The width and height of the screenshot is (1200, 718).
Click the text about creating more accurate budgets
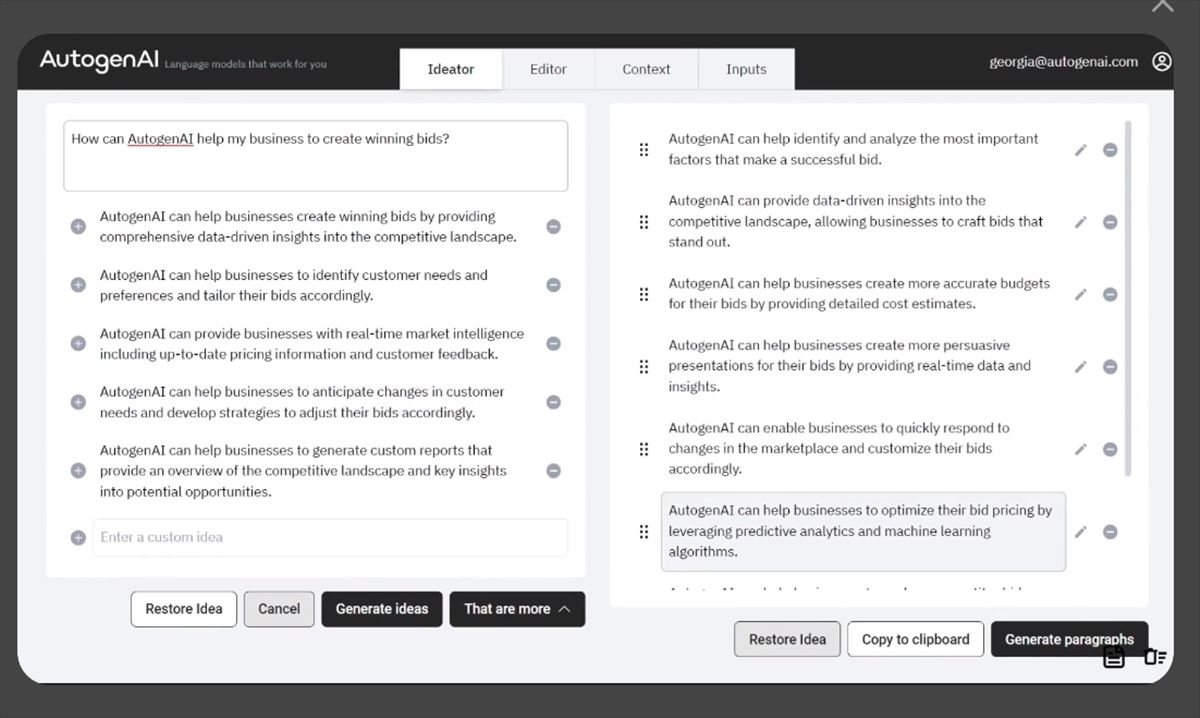tap(859, 294)
